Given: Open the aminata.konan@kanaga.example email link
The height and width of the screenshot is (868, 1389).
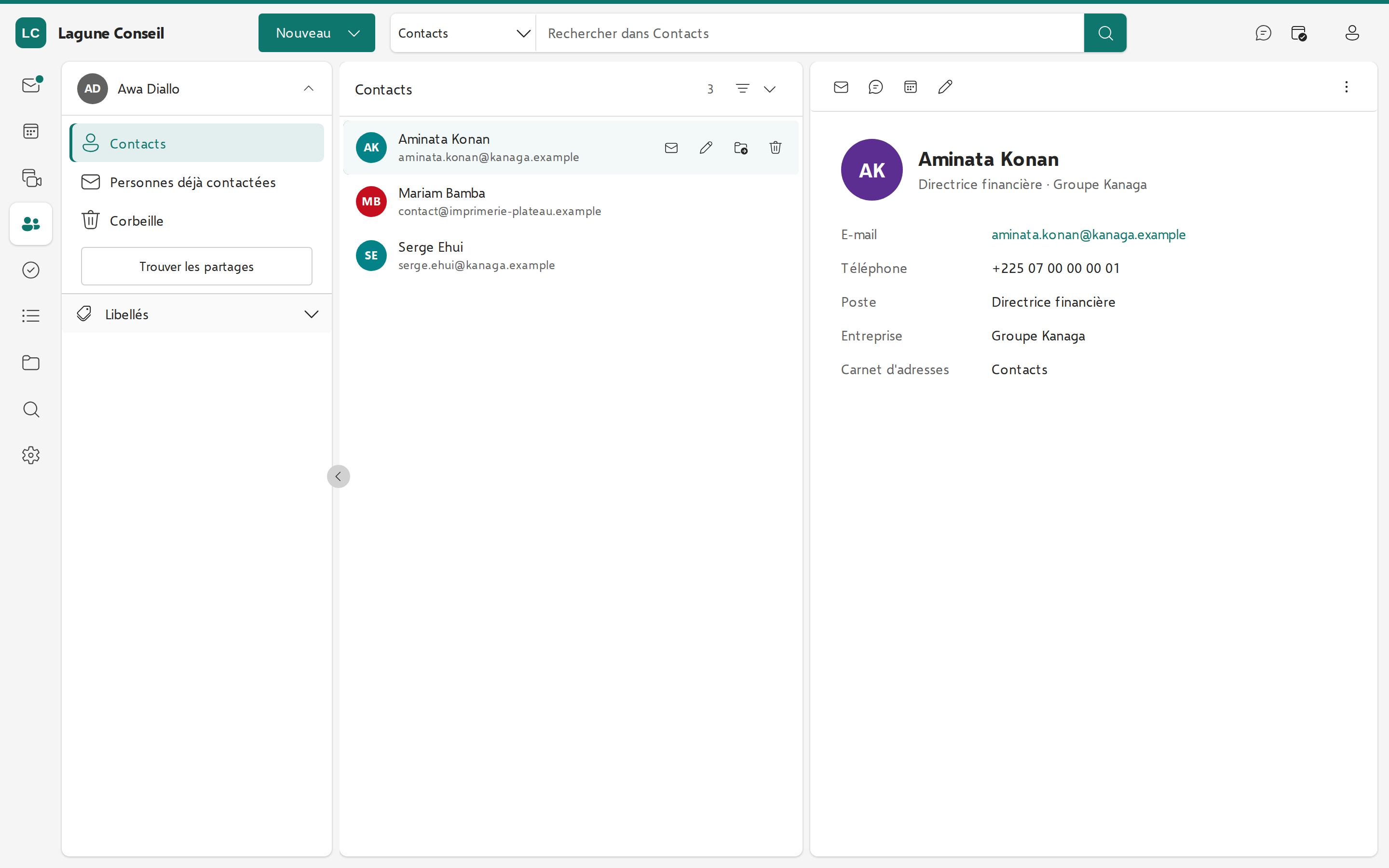Looking at the screenshot, I should tap(1088, 235).
